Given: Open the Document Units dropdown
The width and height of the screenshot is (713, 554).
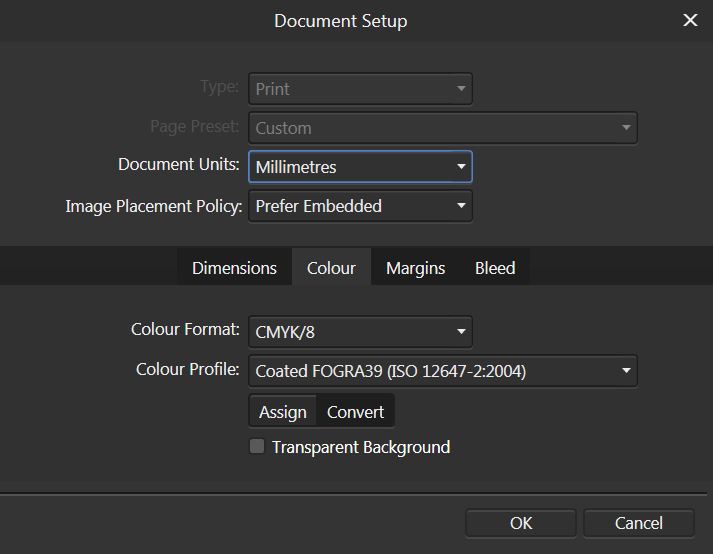Looking at the screenshot, I should (360, 167).
